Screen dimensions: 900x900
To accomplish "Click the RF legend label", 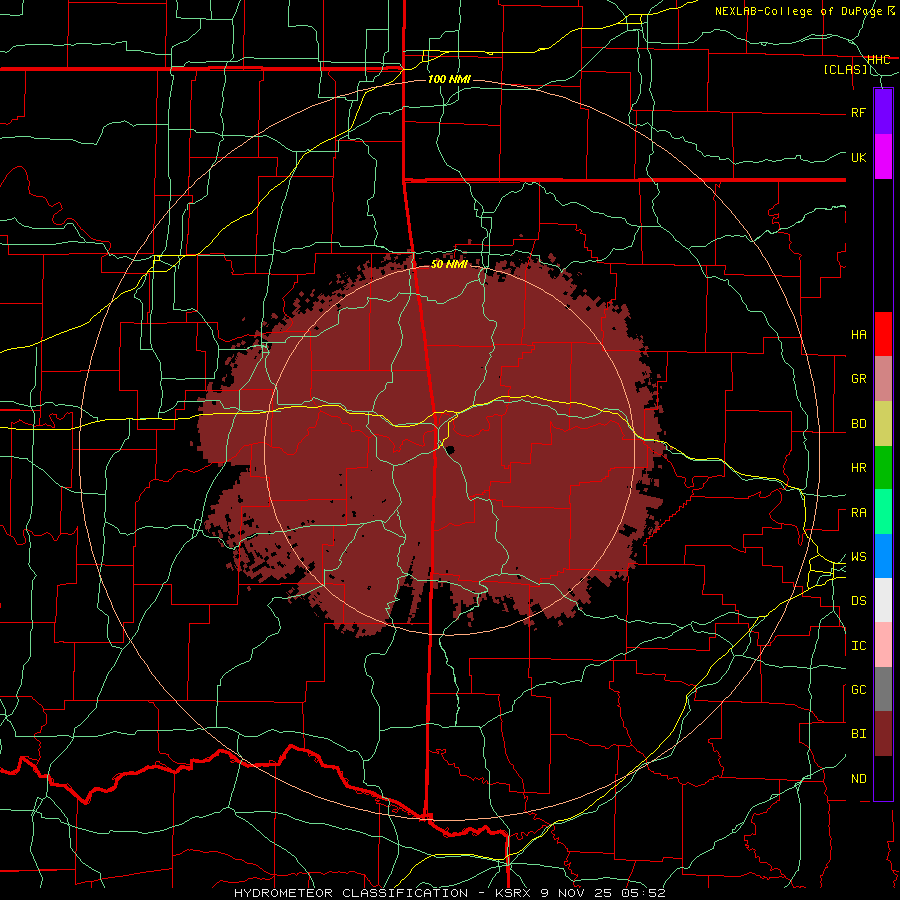I will coord(858,112).
